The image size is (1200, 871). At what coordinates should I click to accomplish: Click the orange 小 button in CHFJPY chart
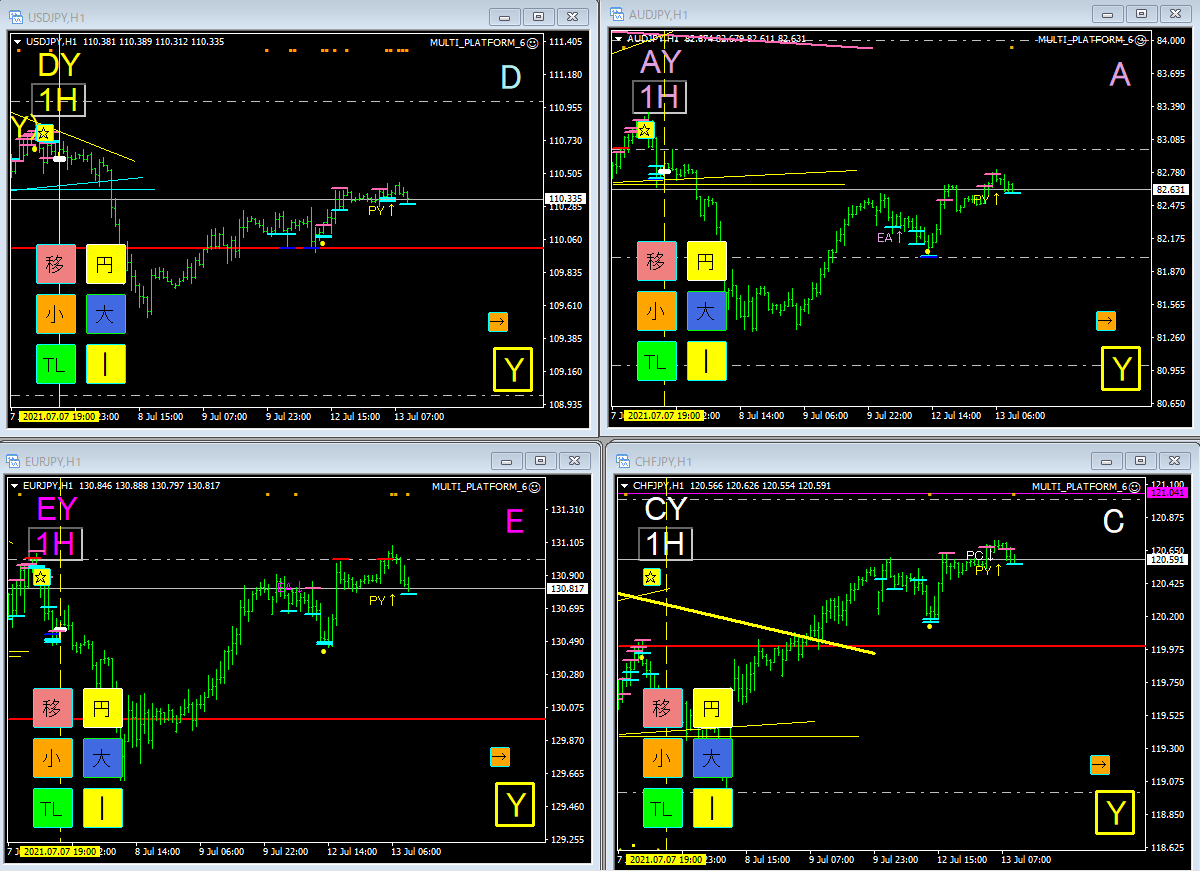click(661, 758)
